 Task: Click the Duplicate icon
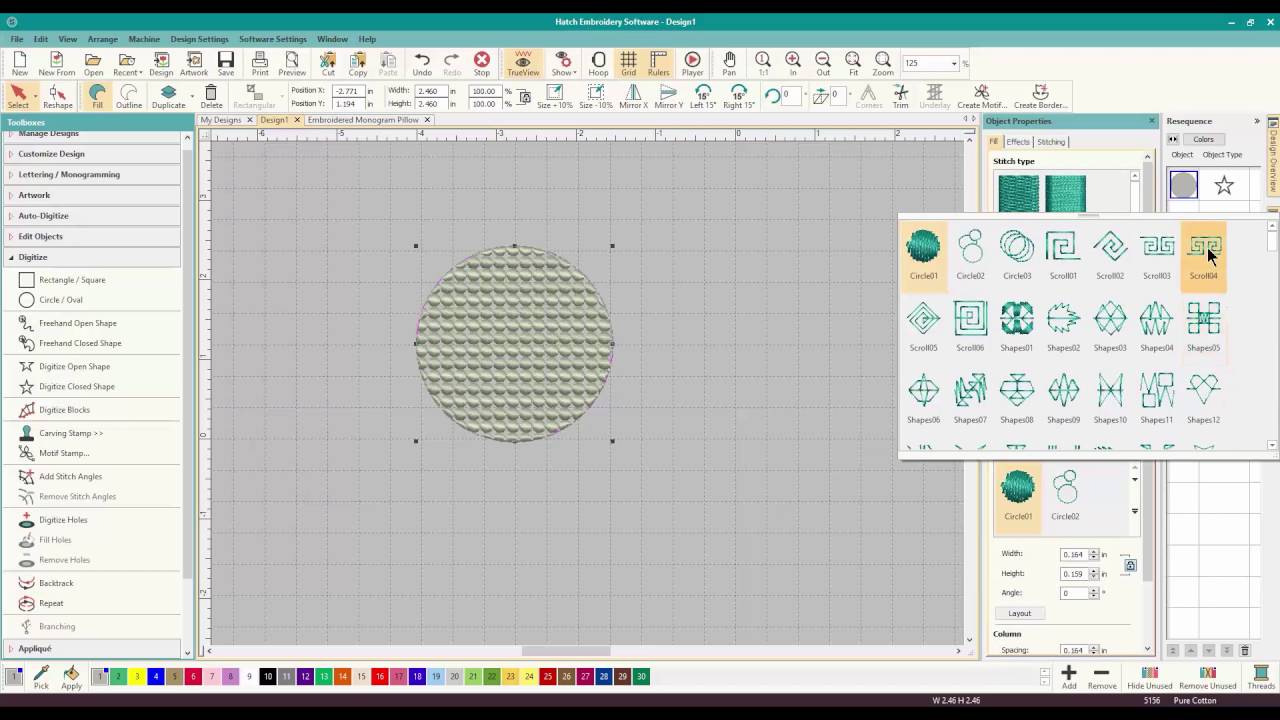pos(168,96)
